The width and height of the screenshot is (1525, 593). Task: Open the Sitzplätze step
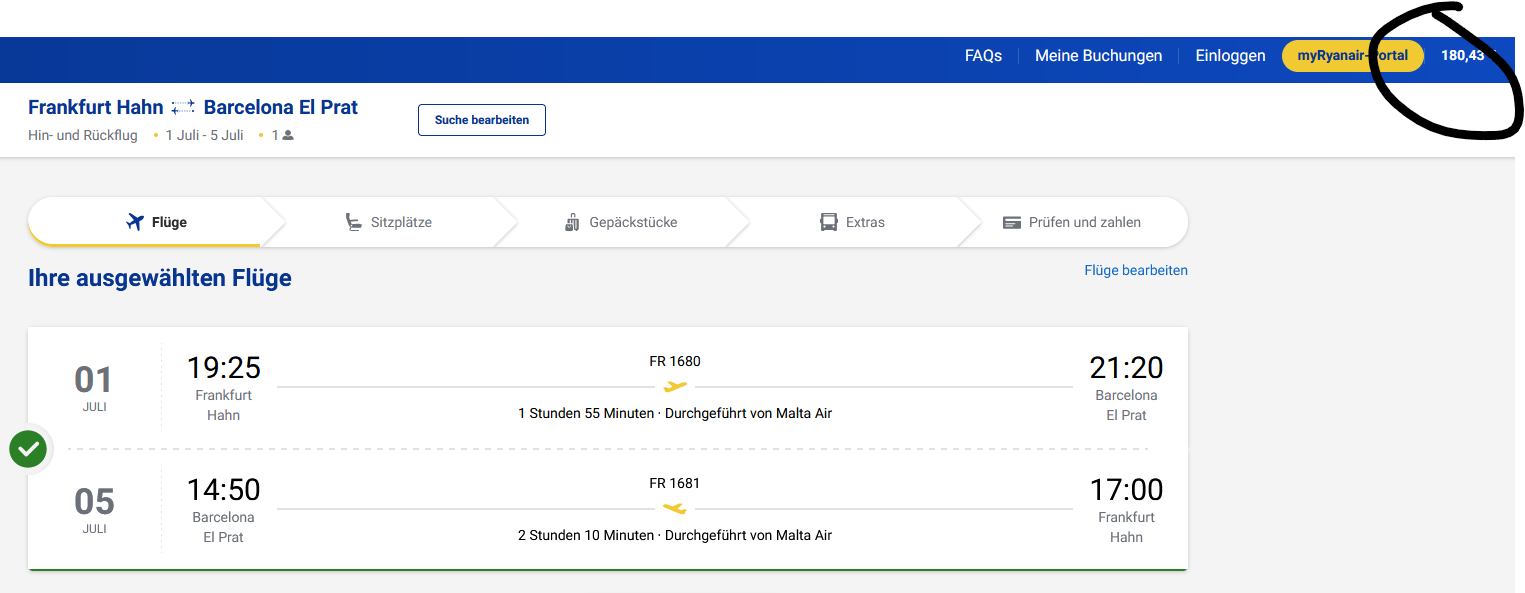click(388, 222)
